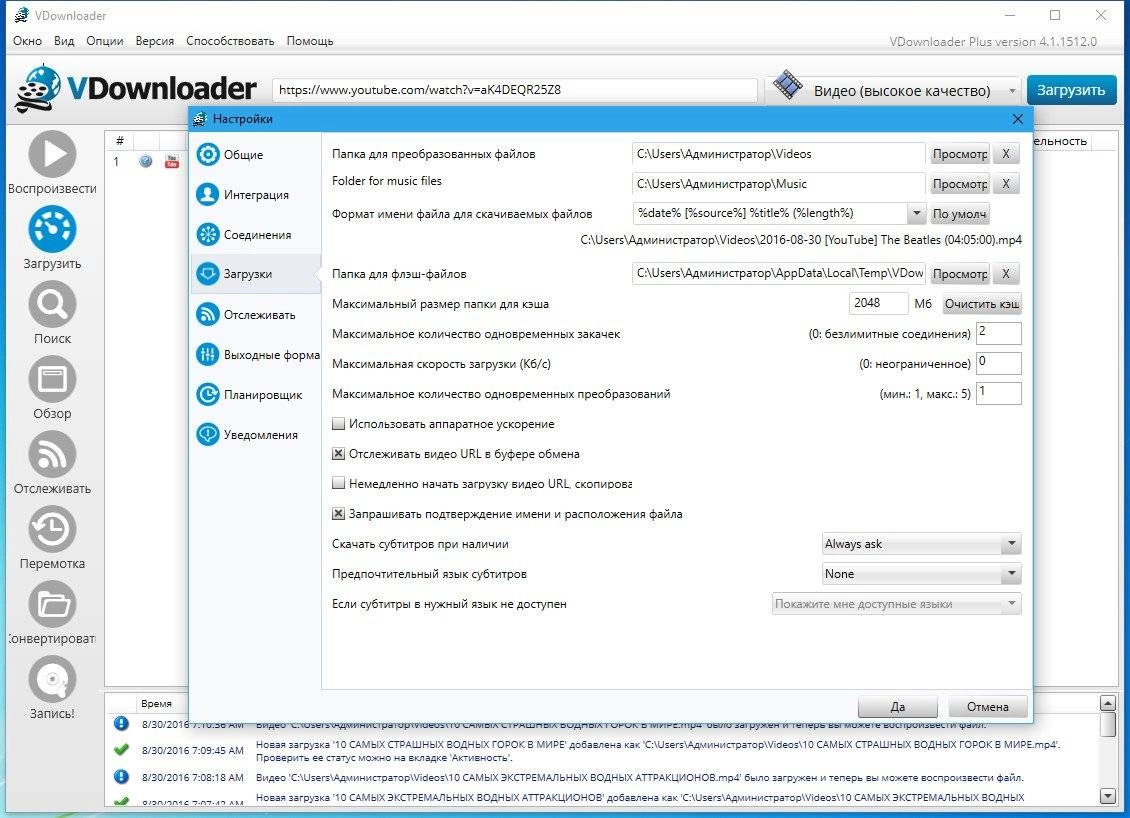Click the info icon of the 7:08:18 AM log entry
The image size is (1130, 818).
121,777
